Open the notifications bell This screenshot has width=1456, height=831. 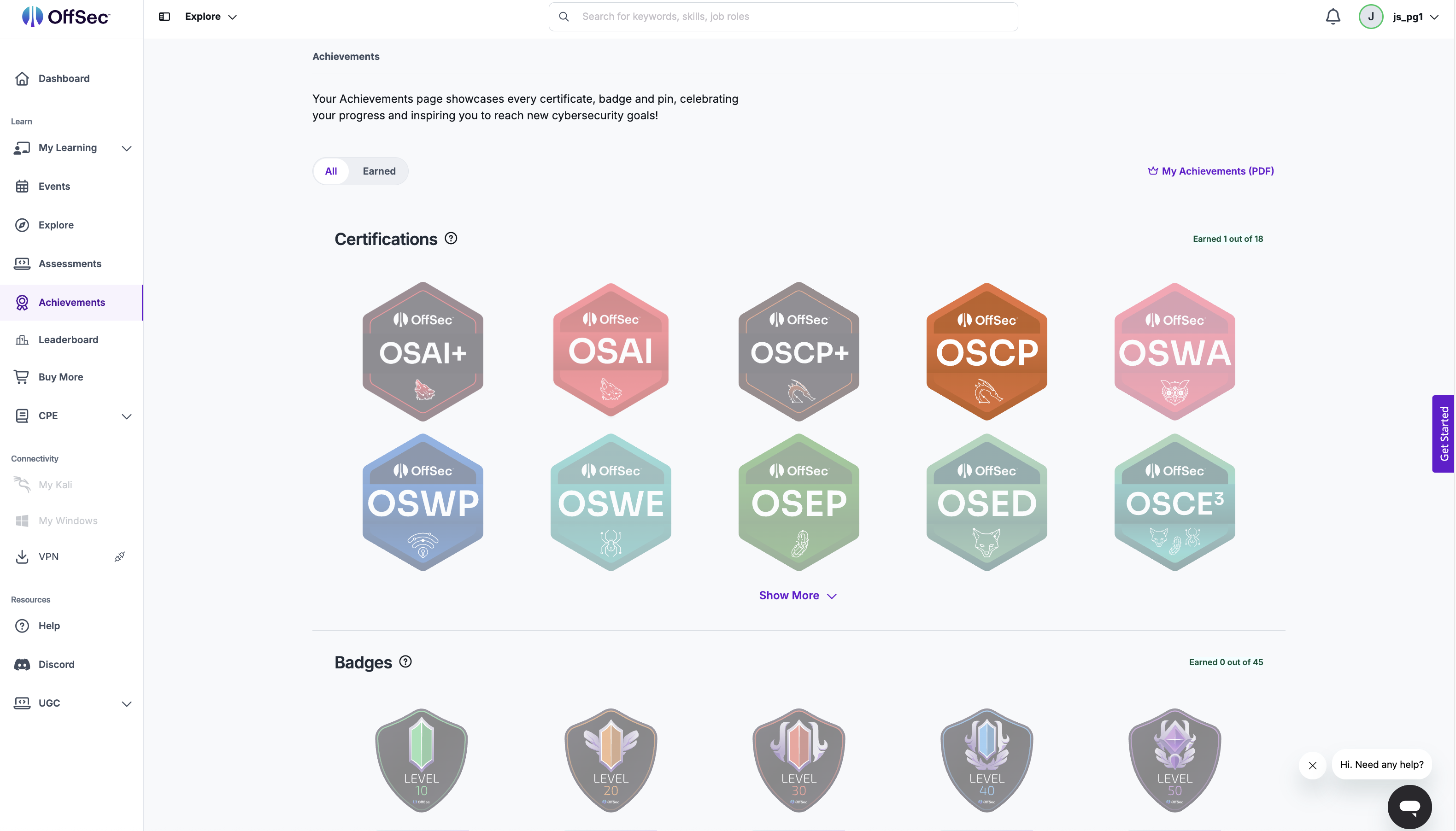pos(1333,17)
